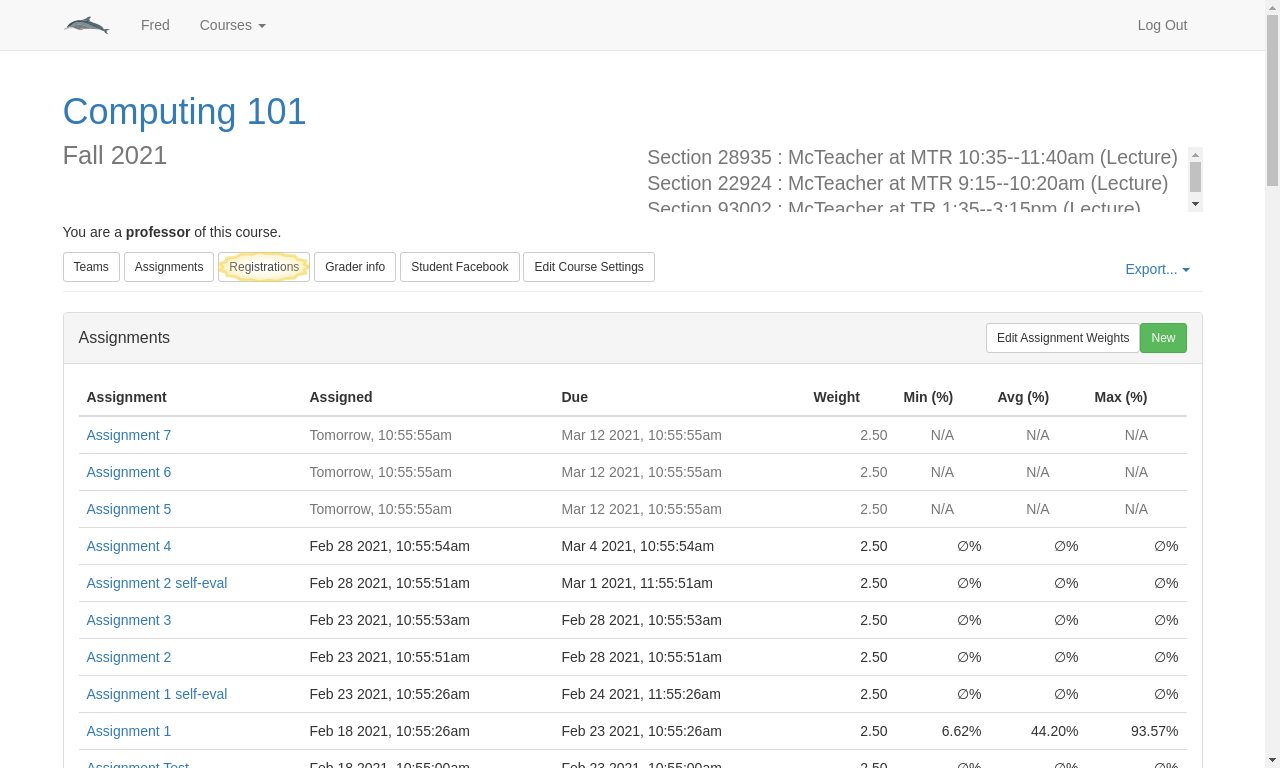Click the Grader info button
Viewport: 1280px width, 768px height.
pos(355,267)
